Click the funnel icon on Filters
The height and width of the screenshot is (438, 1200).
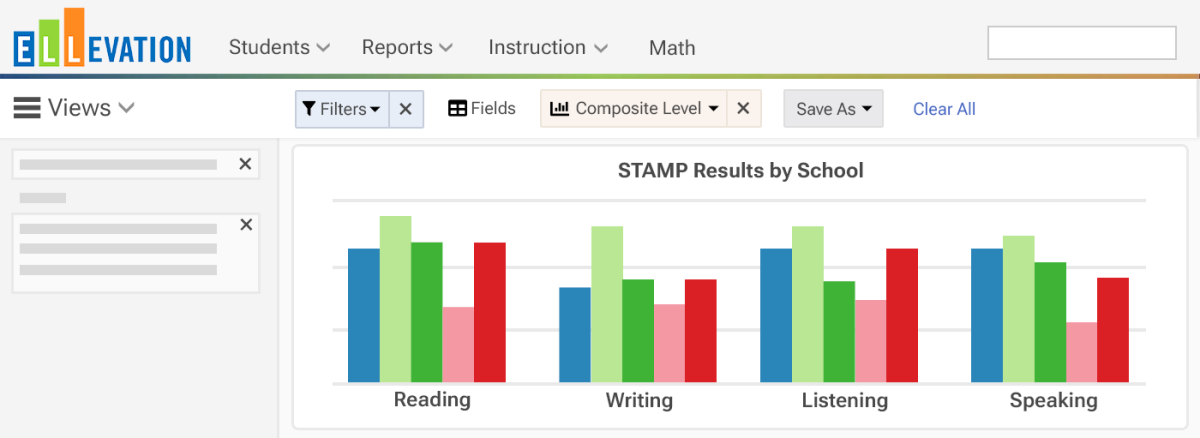[309, 109]
